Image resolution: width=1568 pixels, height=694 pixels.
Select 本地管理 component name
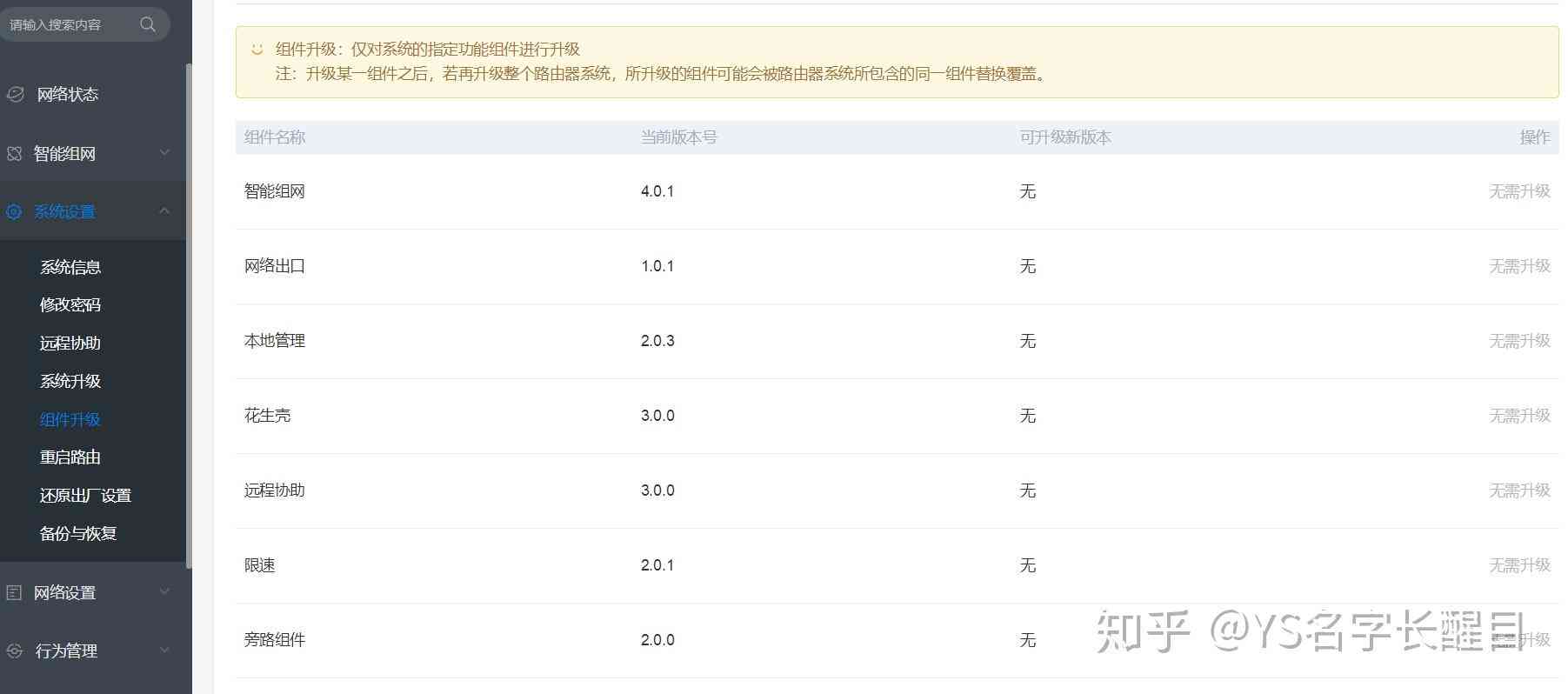click(275, 341)
